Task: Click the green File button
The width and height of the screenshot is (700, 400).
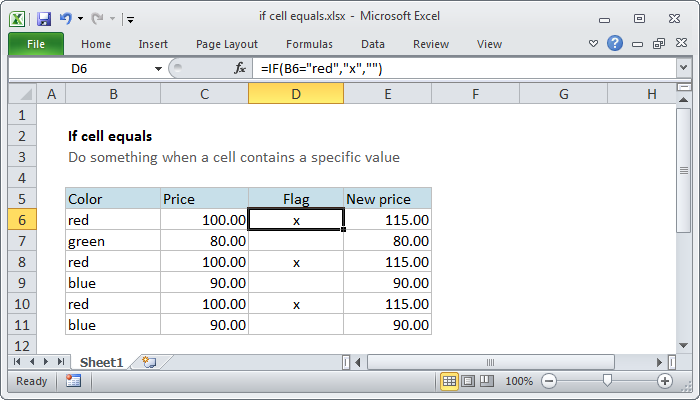Action: pos(35,44)
